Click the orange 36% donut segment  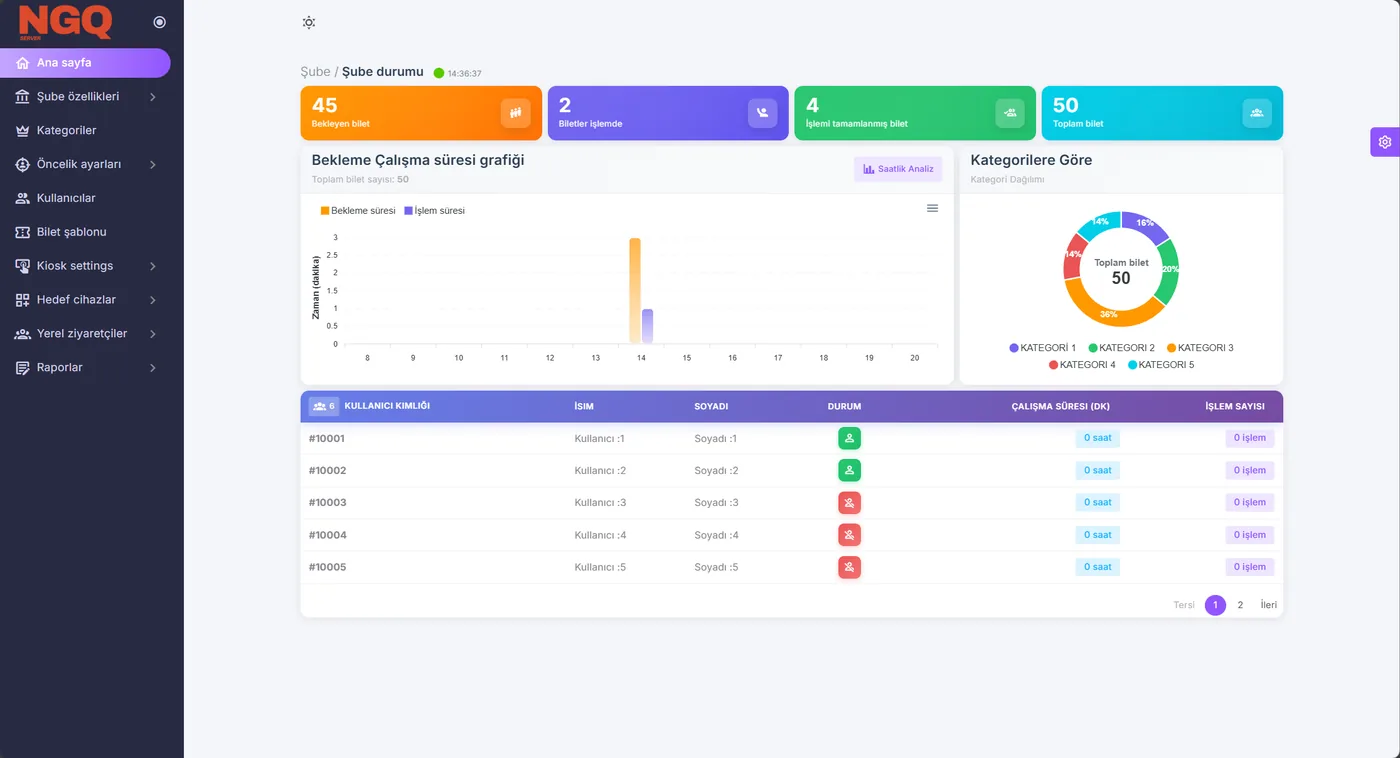pos(1110,313)
